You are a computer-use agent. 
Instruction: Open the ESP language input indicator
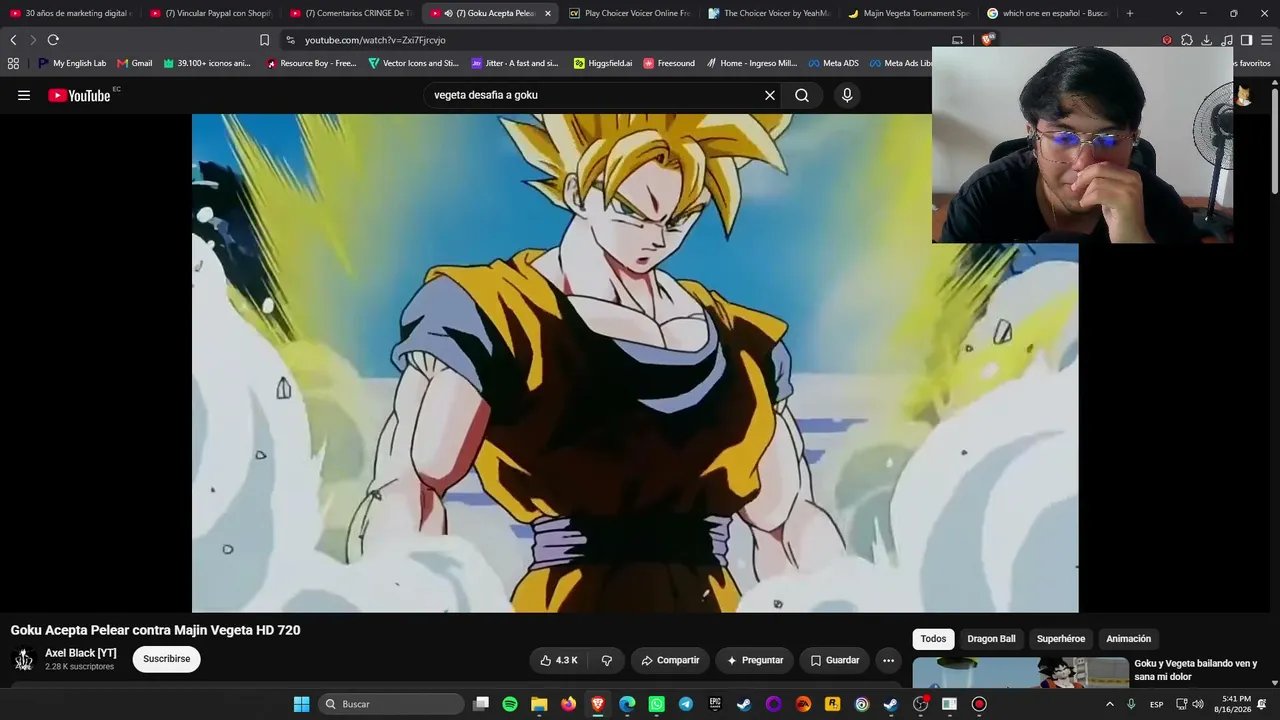point(1156,704)
